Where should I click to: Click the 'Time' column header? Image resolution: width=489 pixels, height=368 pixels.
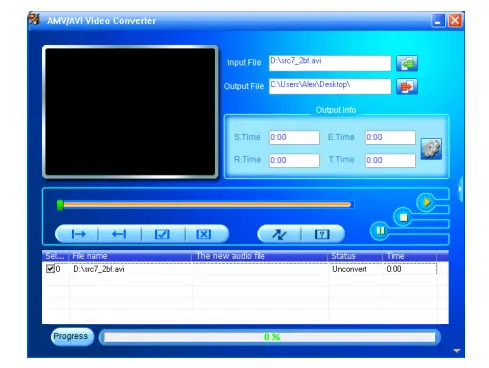[x=410, y=256]
